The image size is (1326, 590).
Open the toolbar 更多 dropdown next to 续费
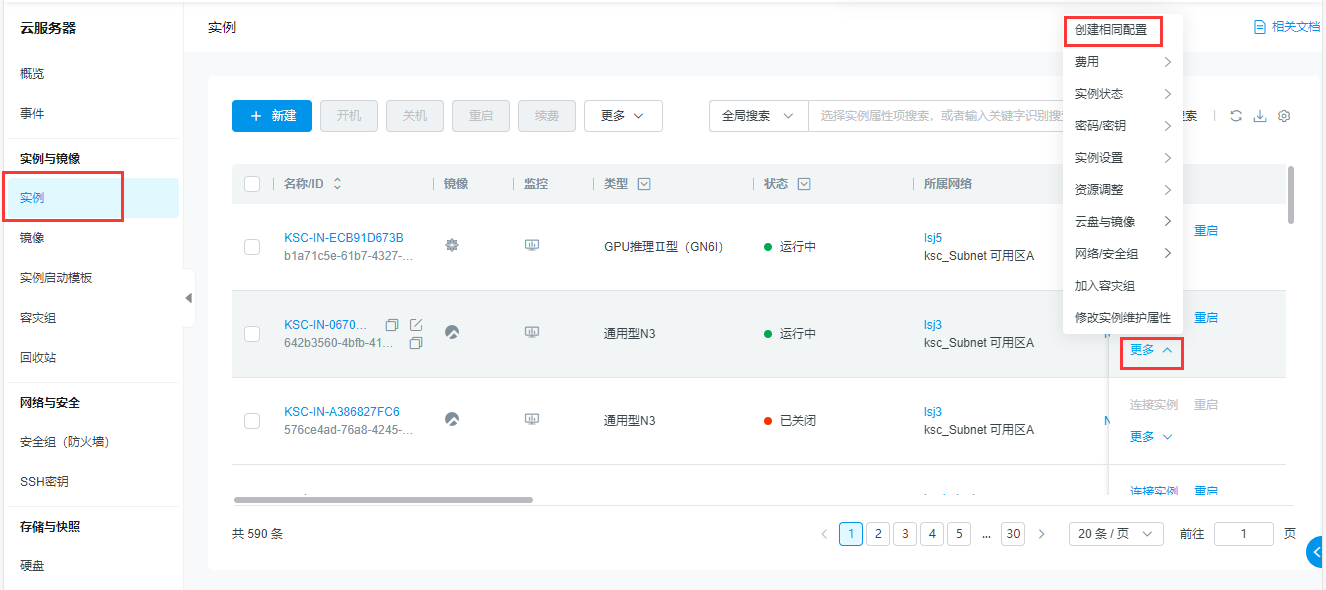[x=622, y=116]
